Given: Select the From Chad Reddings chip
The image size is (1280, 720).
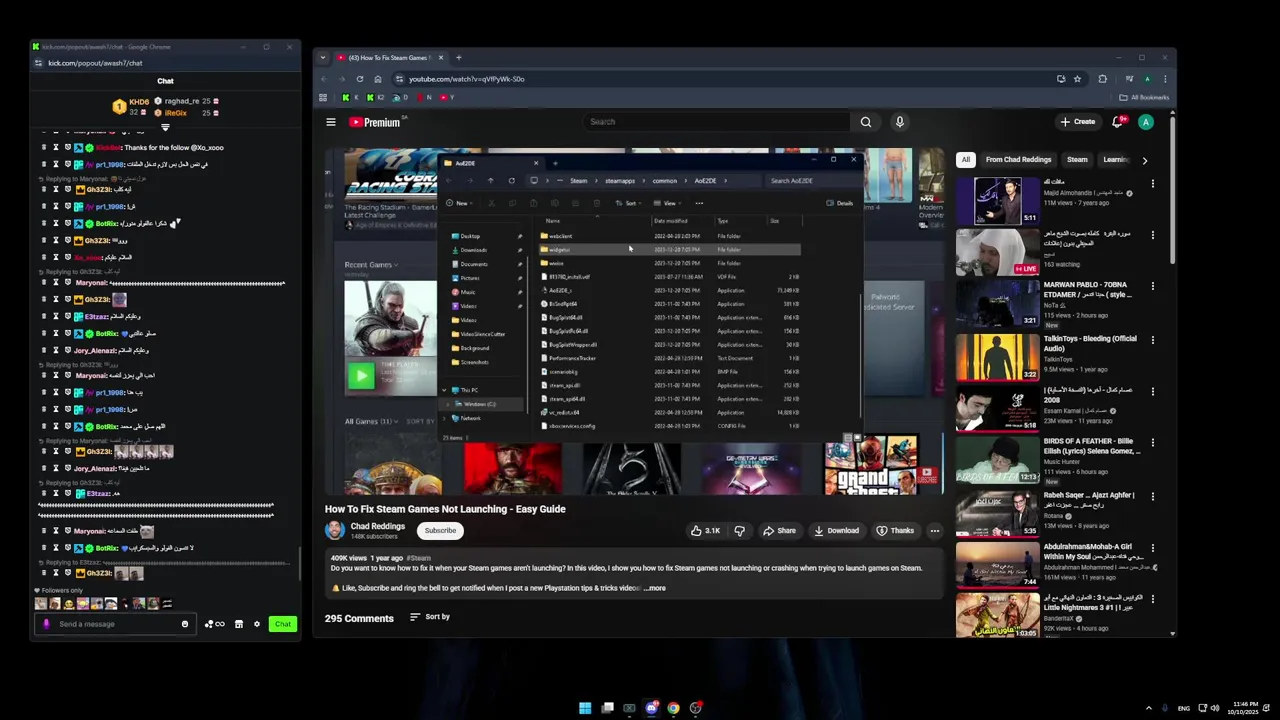Looking at the screenshot, I should (1018, 160).
